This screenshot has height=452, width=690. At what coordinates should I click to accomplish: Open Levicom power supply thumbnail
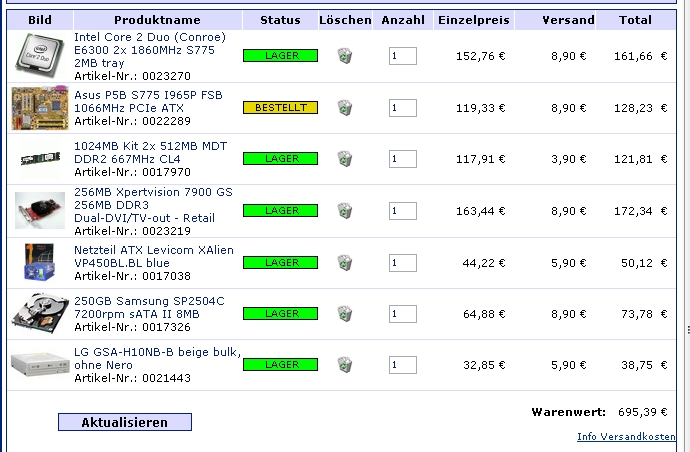point(40,262)
